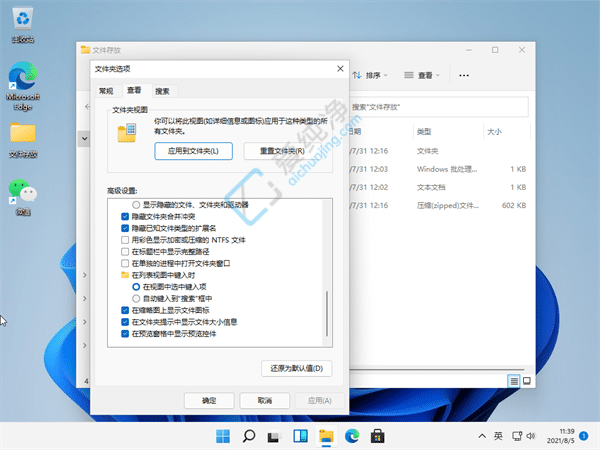This screenshot has height=450, width=600.
Task: Open the 查看 view dropdown in Explorer
Action: [x=422, y=75]
